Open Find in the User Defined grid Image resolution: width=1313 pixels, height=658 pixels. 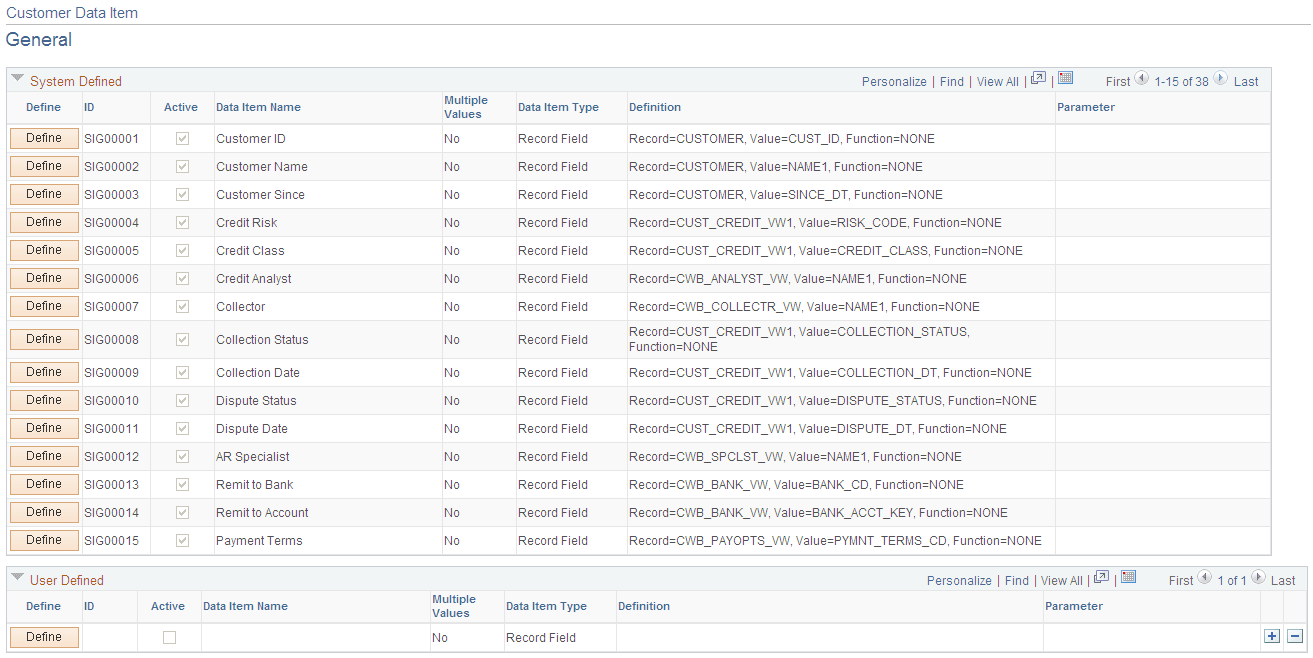[x=1017, y=580]
